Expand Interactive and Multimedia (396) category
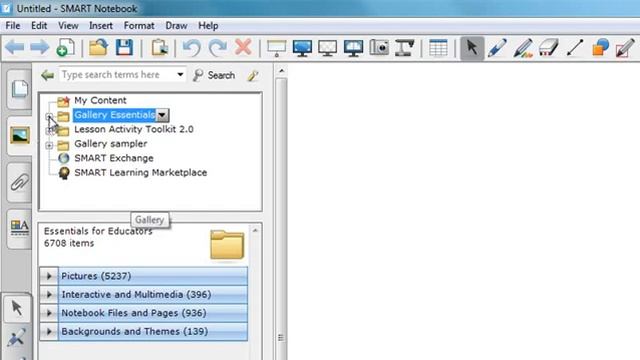640x360 pixels. pos(49,294)
